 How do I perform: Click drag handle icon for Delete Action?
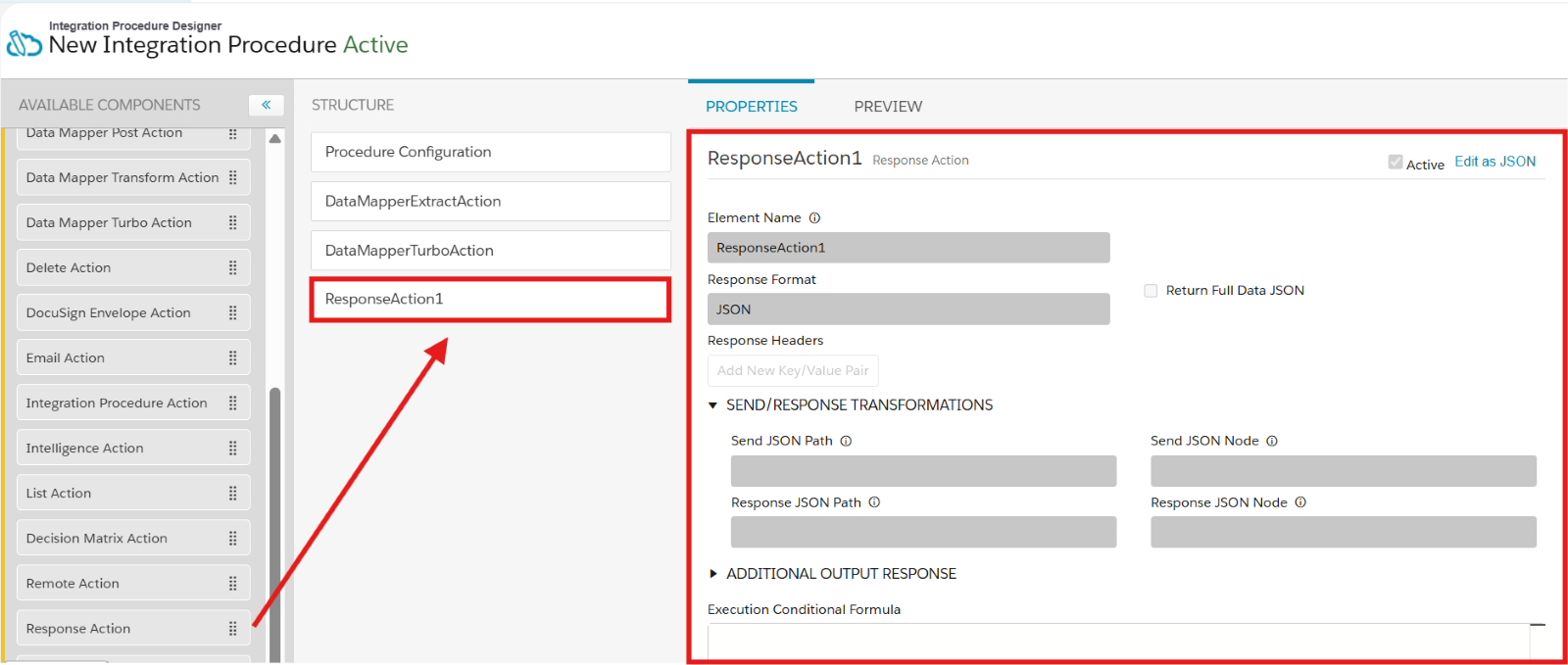[233, 267]
